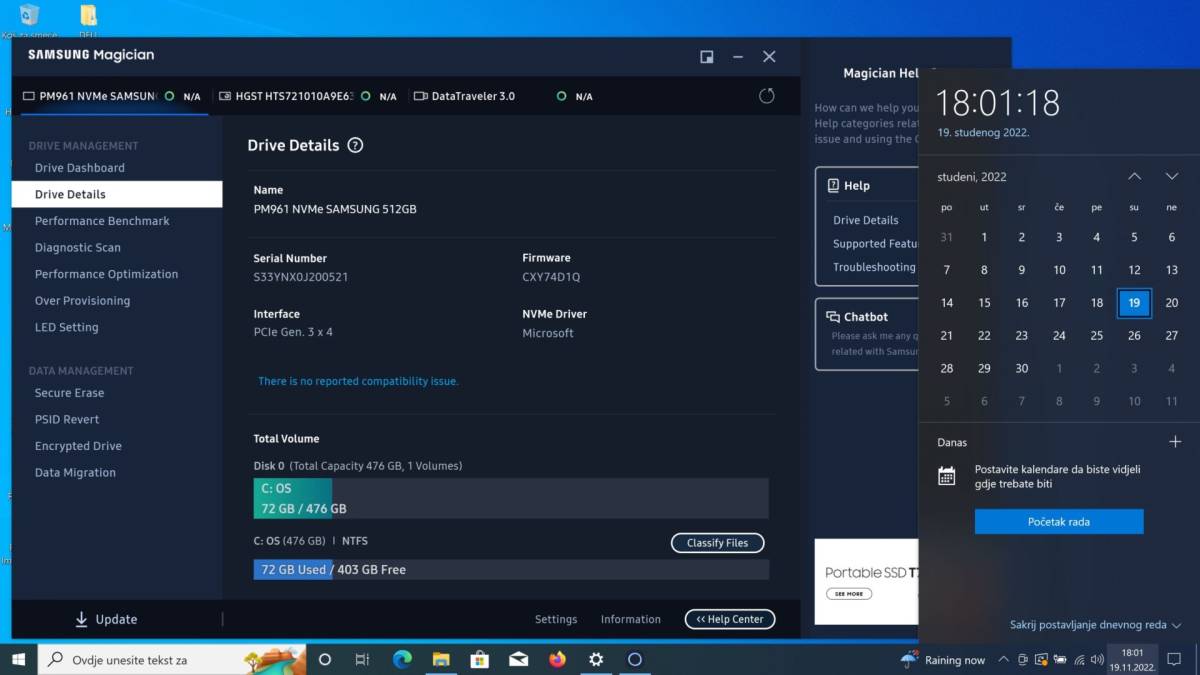Open the Raining now weather widget
The image size is (1200, 675).
click(x=943, y=659)
